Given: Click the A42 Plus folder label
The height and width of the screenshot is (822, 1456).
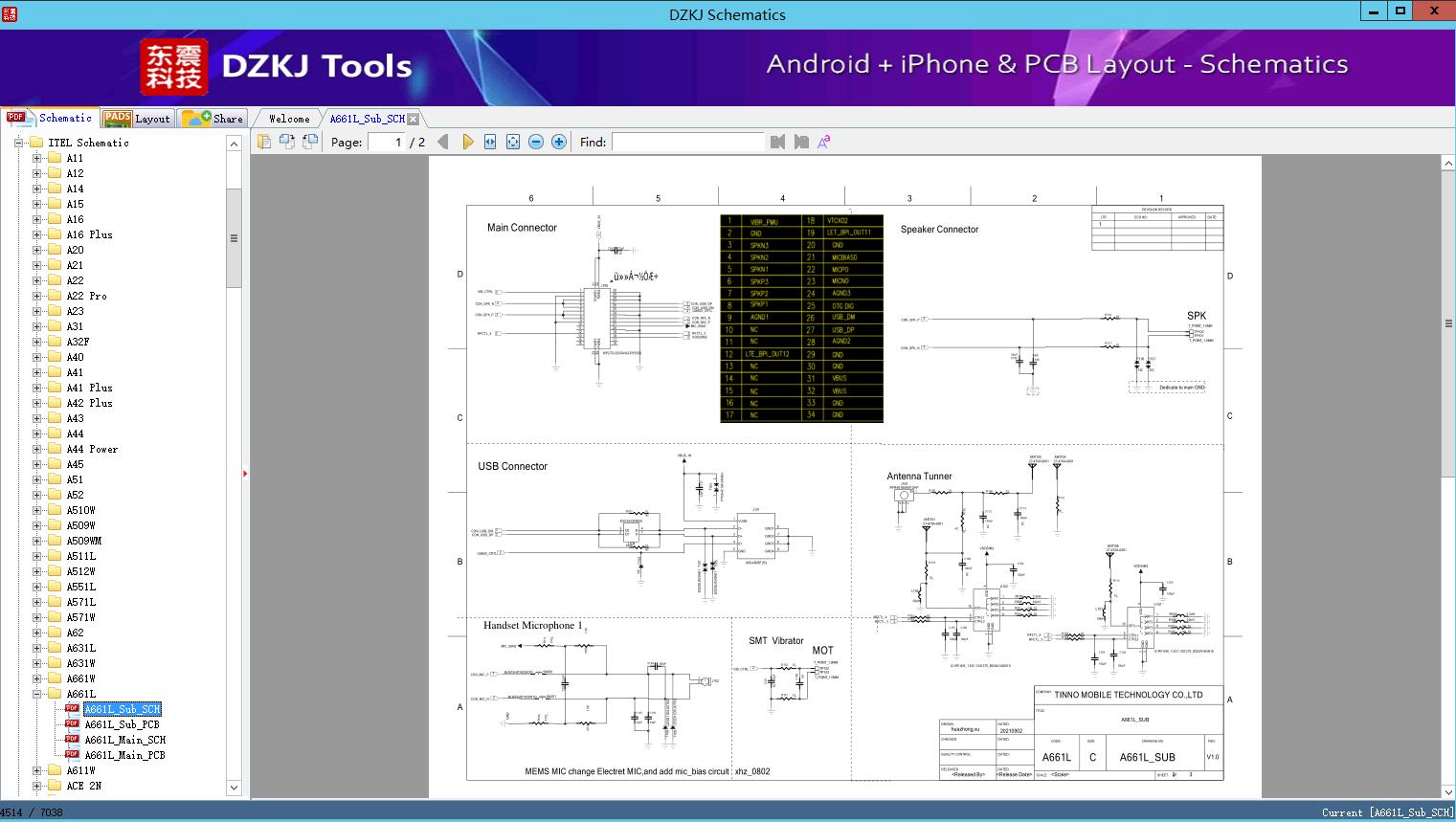Looking at the screenshot, I should coord(90,403).
